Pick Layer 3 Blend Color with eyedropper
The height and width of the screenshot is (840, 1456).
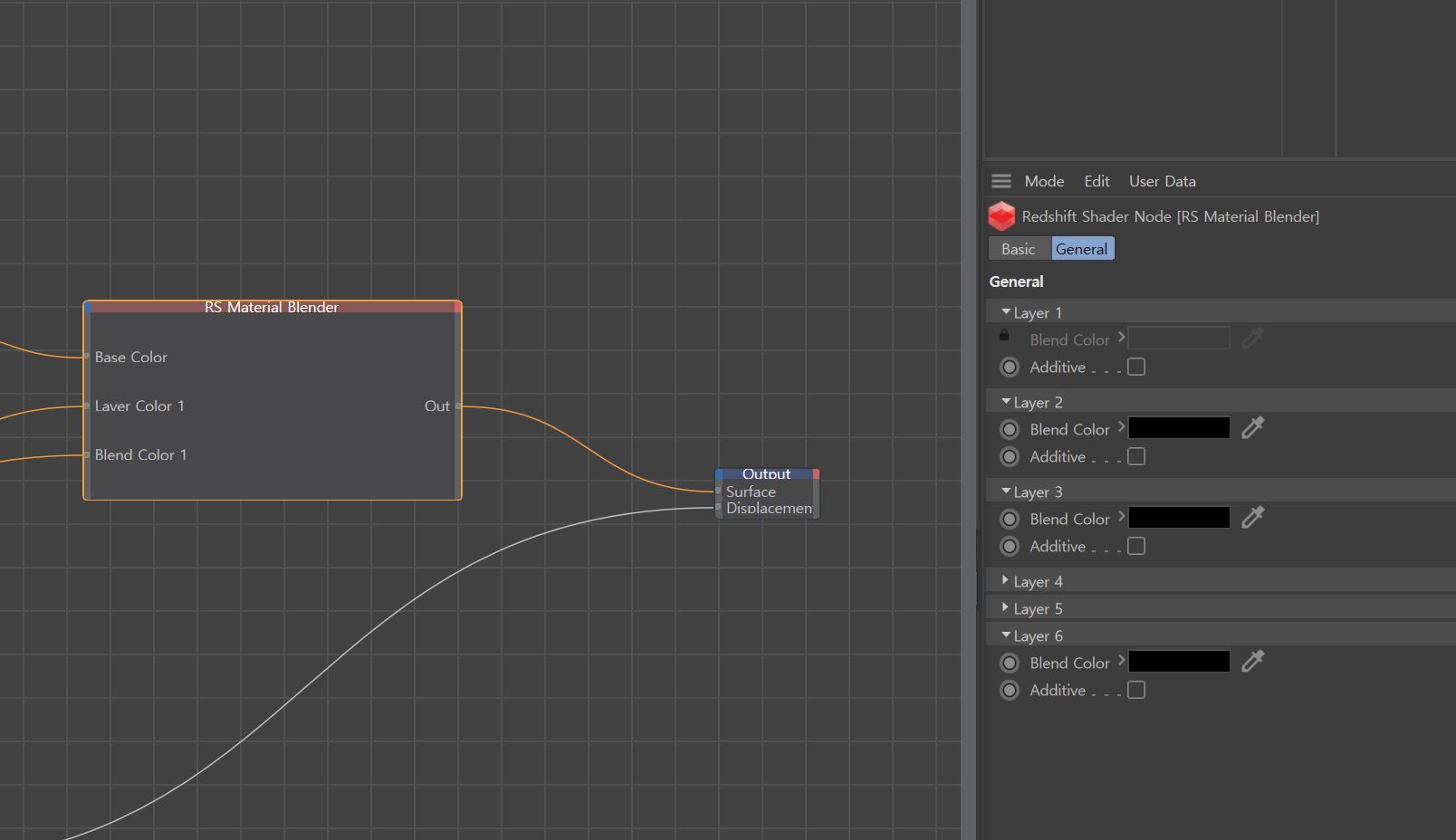pyautogui.click(x=1252, y=518)
